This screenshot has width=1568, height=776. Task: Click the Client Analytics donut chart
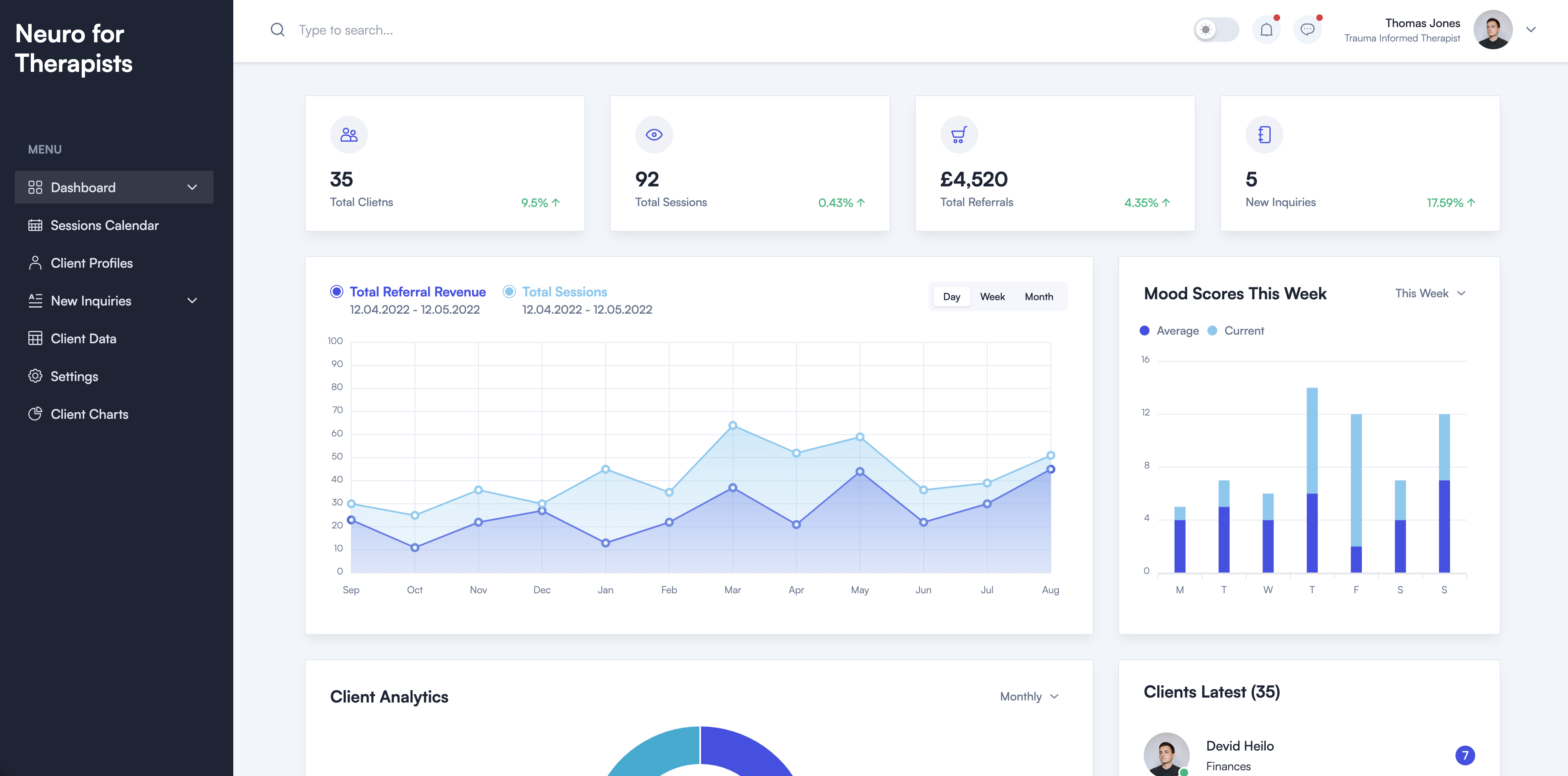(700, 751)
